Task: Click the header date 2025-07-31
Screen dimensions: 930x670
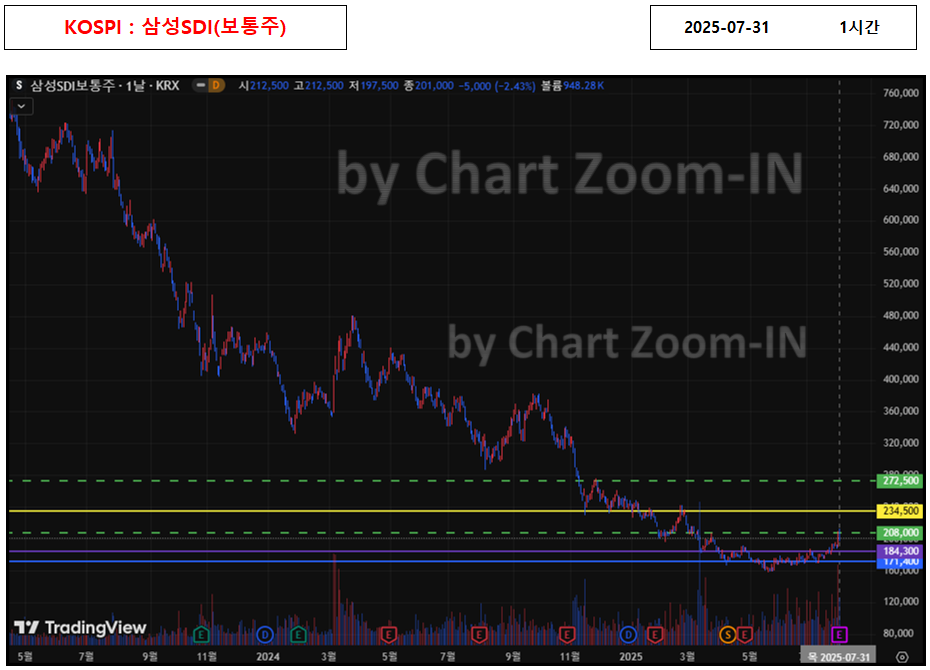Action: click(x=727, y=27)
